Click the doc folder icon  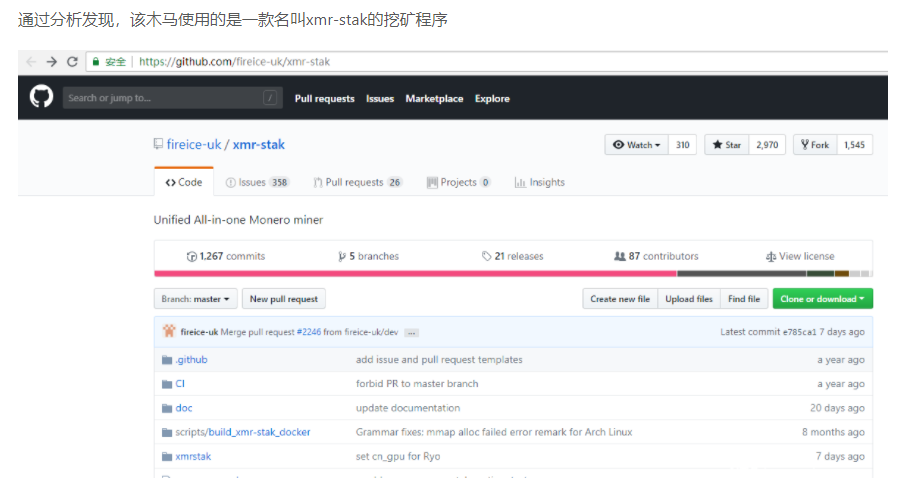tap(167, 408)
